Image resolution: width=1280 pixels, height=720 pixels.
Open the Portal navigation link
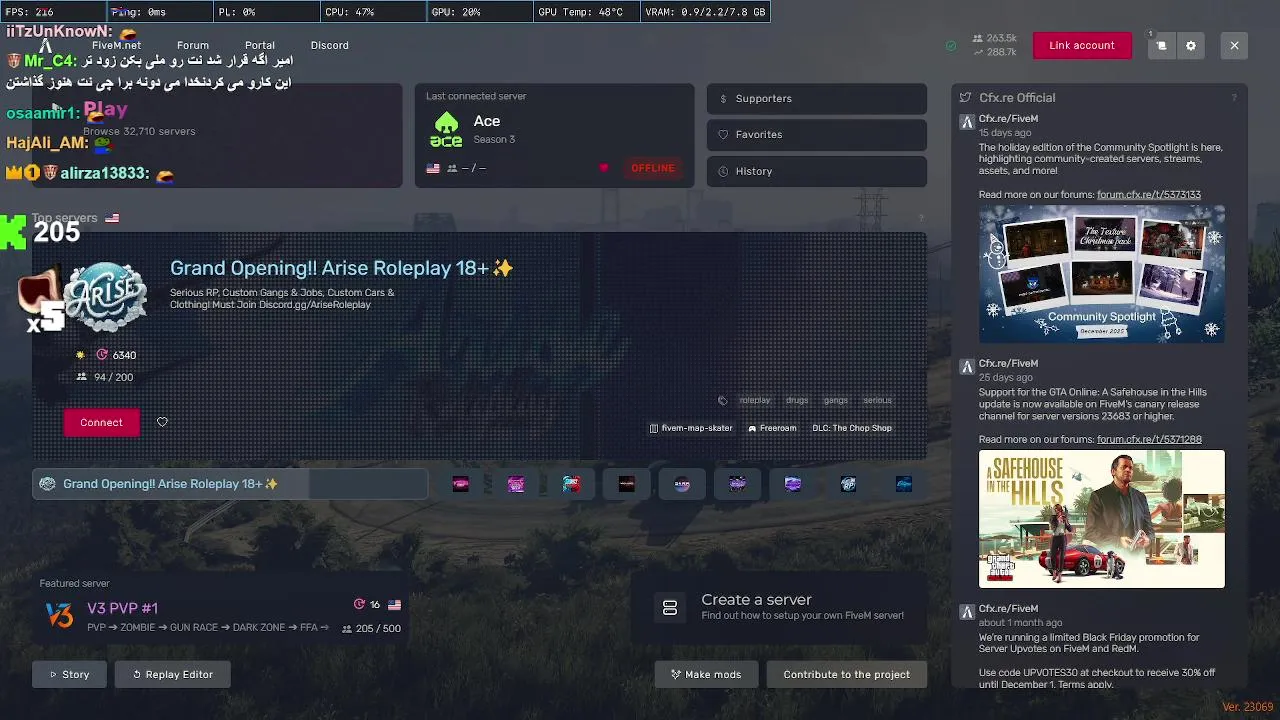260,45
